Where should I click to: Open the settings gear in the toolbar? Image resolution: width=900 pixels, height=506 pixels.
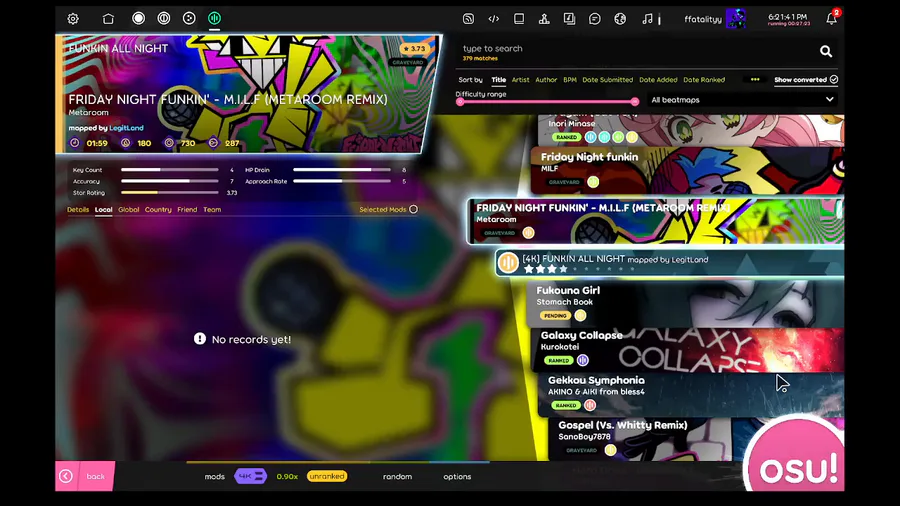73,19
